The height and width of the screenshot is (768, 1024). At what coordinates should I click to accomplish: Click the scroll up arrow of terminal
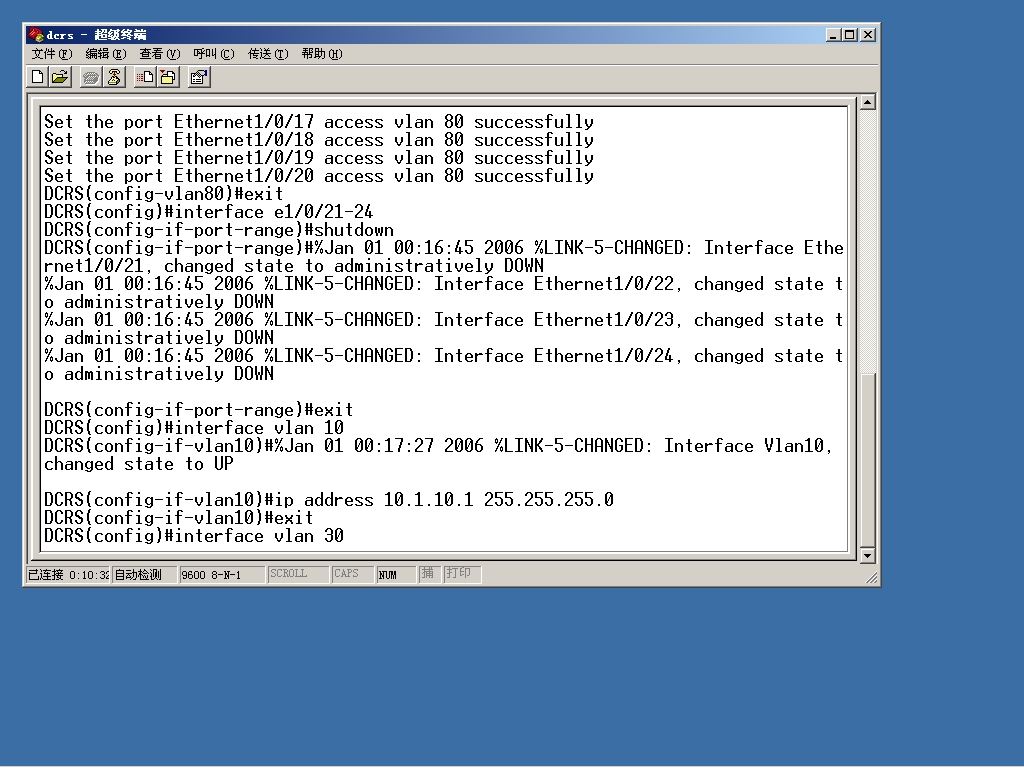pyautogui.click(x=867, y=102)
